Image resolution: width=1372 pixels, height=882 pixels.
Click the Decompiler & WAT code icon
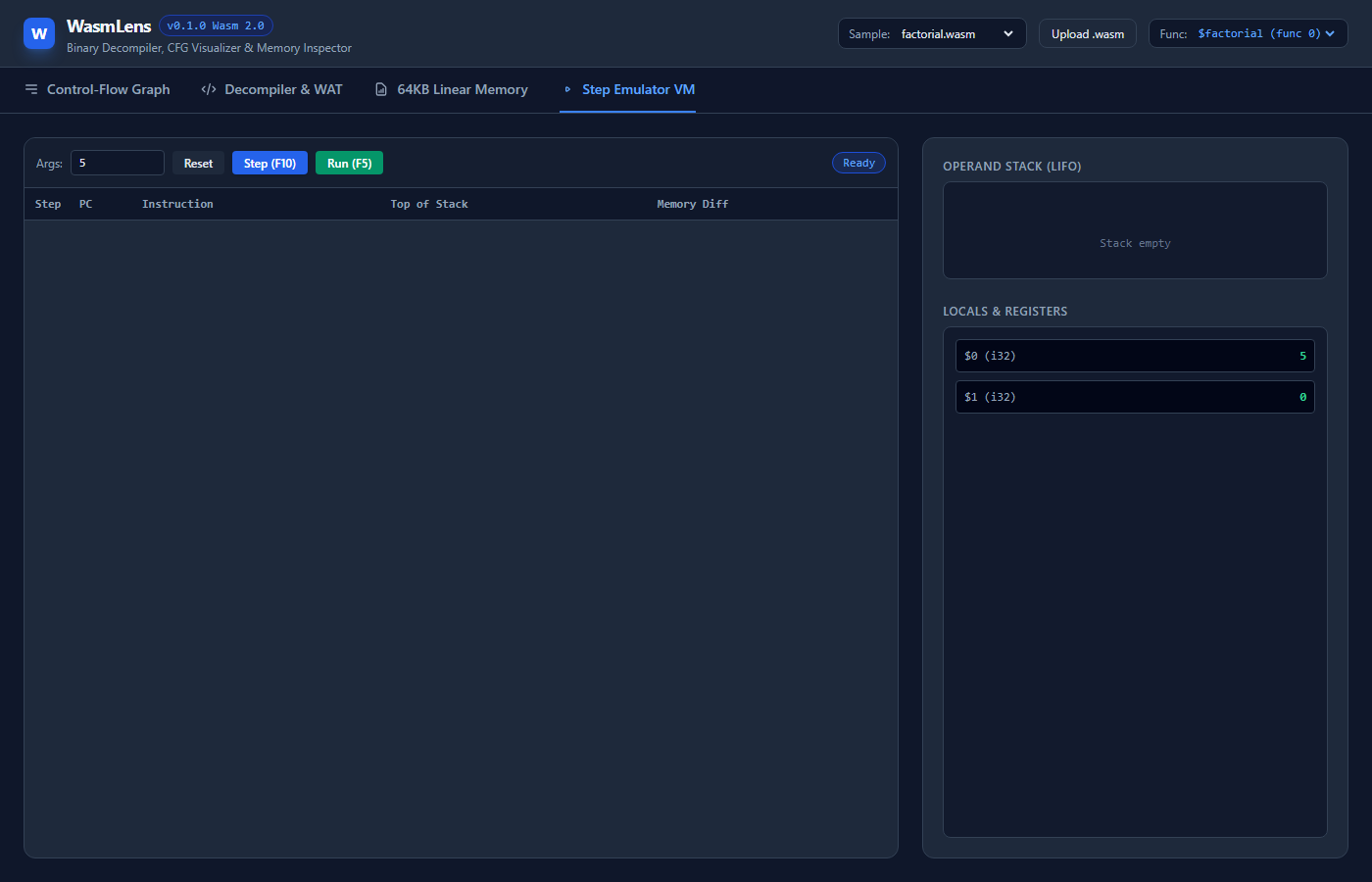pyautogui.click(x=209, y=89)
